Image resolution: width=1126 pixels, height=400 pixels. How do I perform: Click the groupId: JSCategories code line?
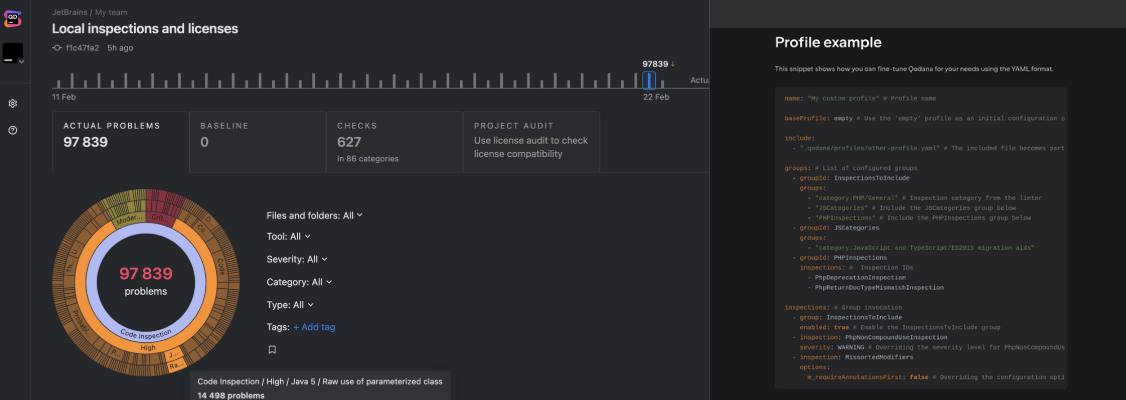pyautogui.click(x=835, y=228)
